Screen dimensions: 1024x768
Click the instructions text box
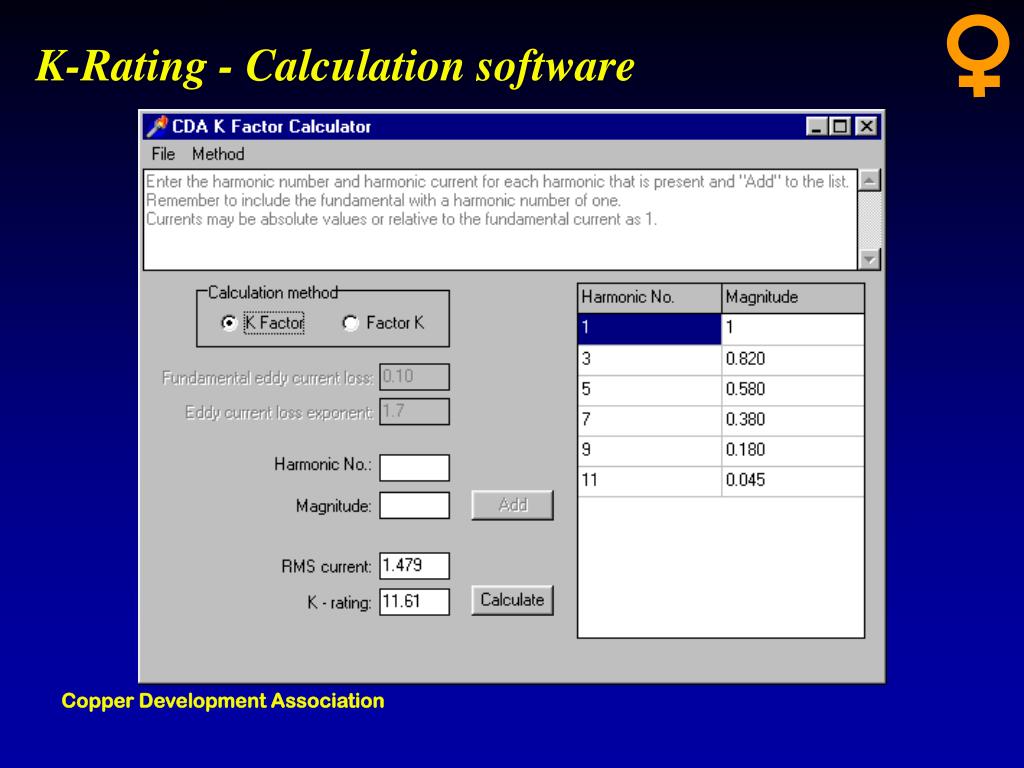coord(500,219)
